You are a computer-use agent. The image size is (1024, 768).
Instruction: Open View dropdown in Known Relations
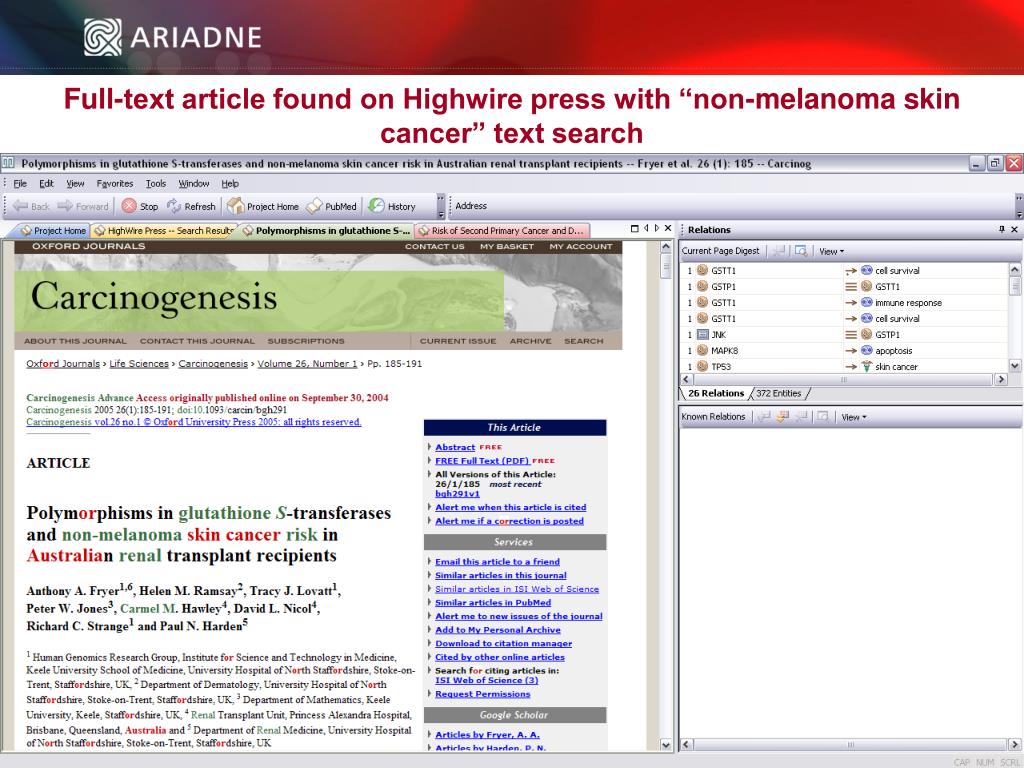854,417
